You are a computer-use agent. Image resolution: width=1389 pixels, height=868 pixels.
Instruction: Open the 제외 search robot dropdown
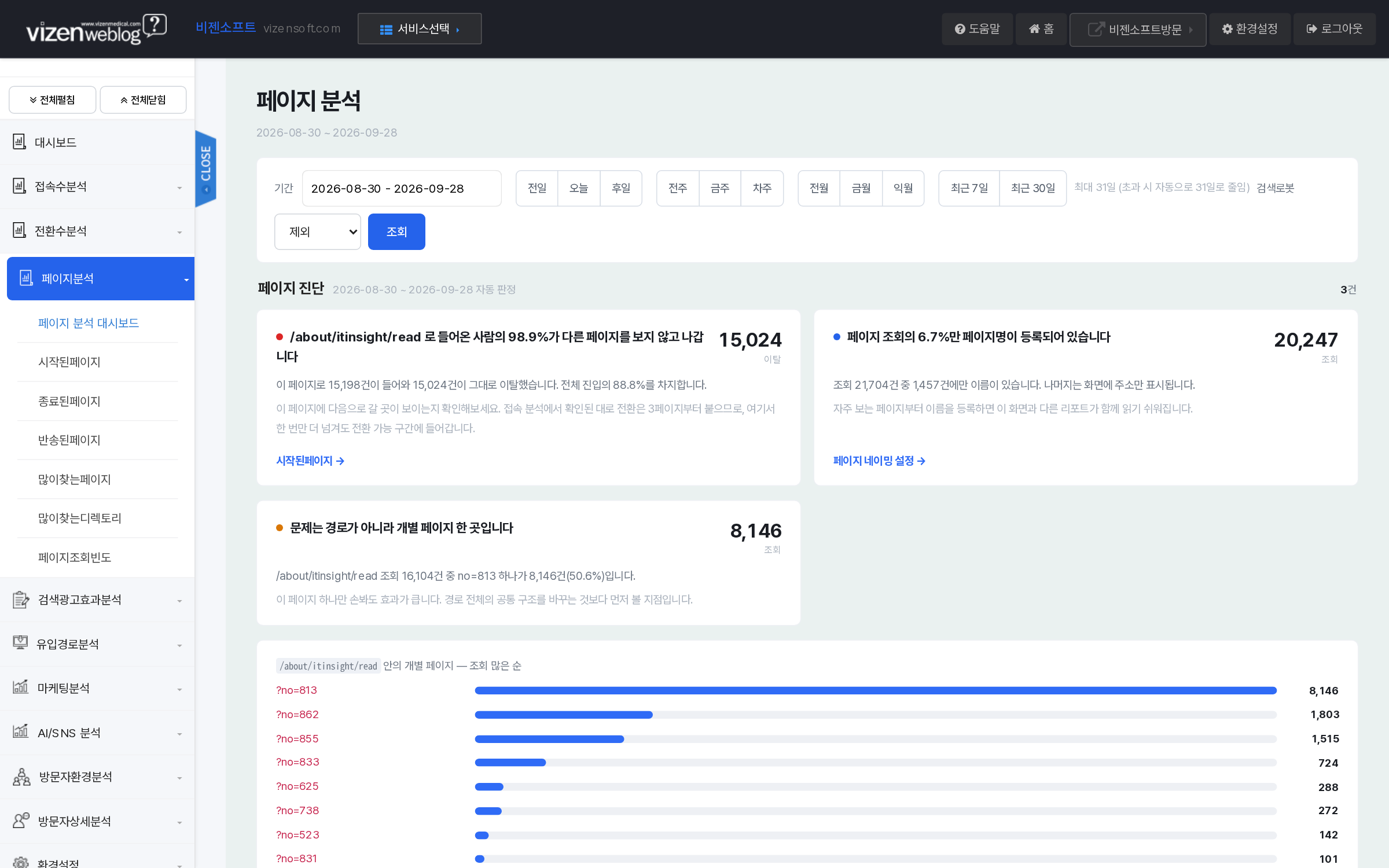[x=318, y=231]
